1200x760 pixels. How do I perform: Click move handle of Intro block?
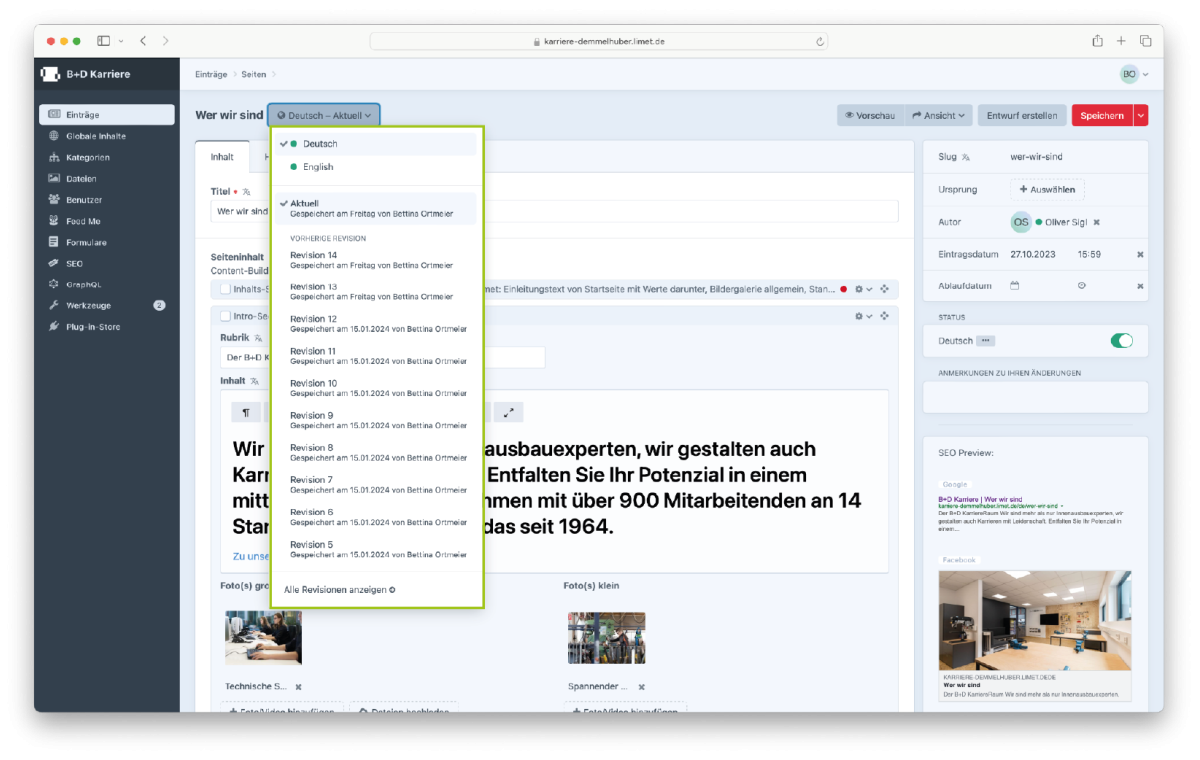885,316
